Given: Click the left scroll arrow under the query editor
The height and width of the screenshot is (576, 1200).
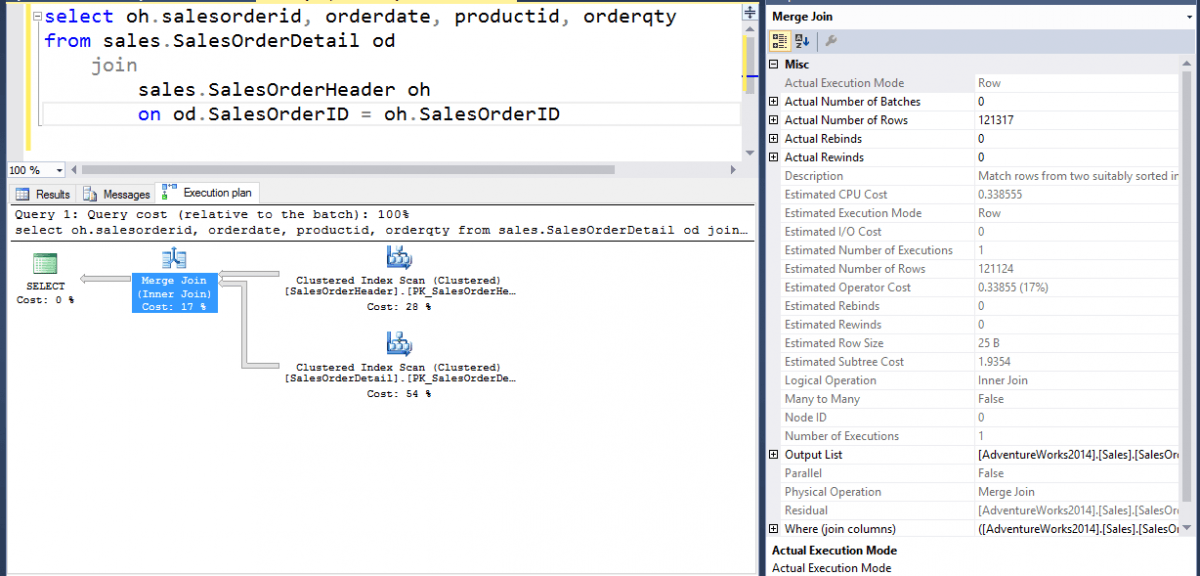Looking at the screenshot, I should pyautogui.click(x=74, y=169).
